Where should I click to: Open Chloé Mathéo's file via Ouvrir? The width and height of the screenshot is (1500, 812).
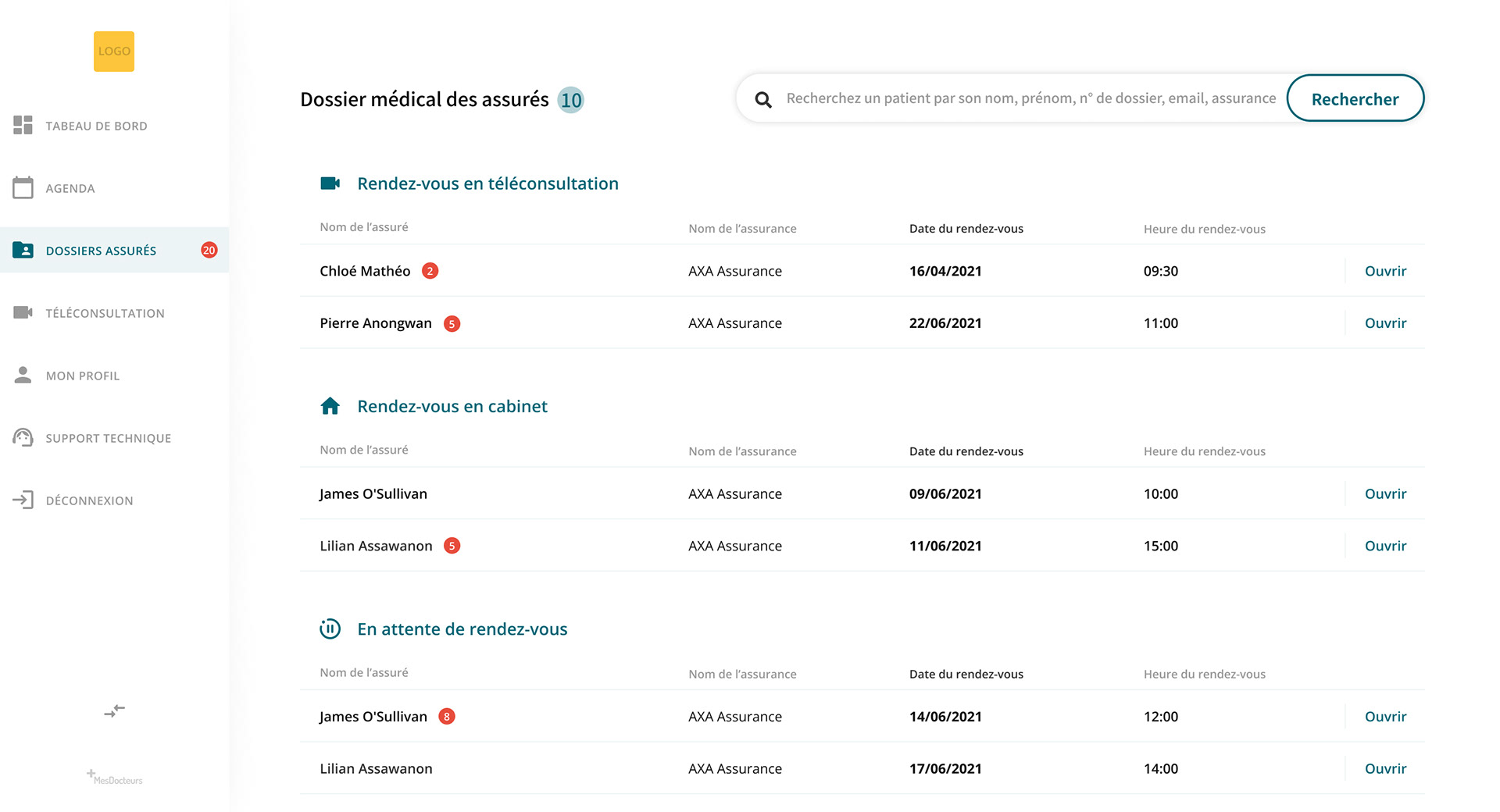(1385, 271)
